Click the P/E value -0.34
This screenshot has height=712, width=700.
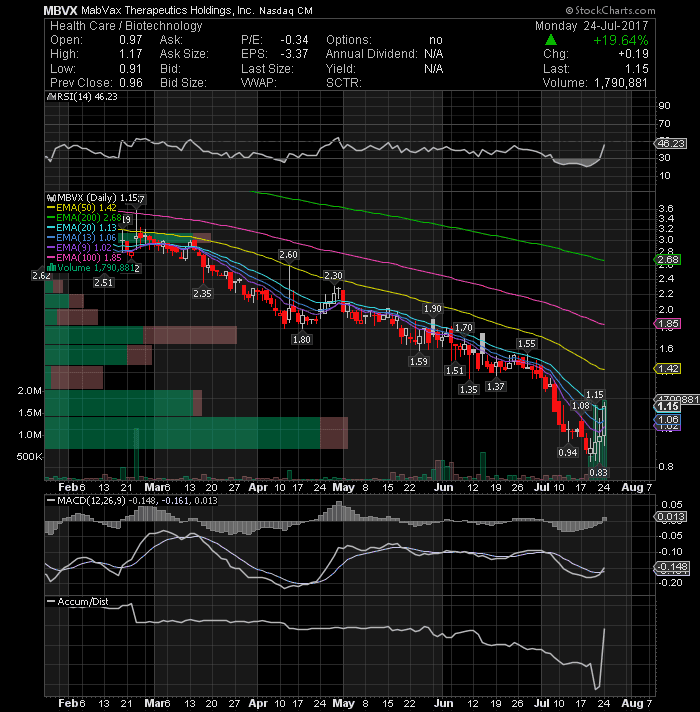294,40
